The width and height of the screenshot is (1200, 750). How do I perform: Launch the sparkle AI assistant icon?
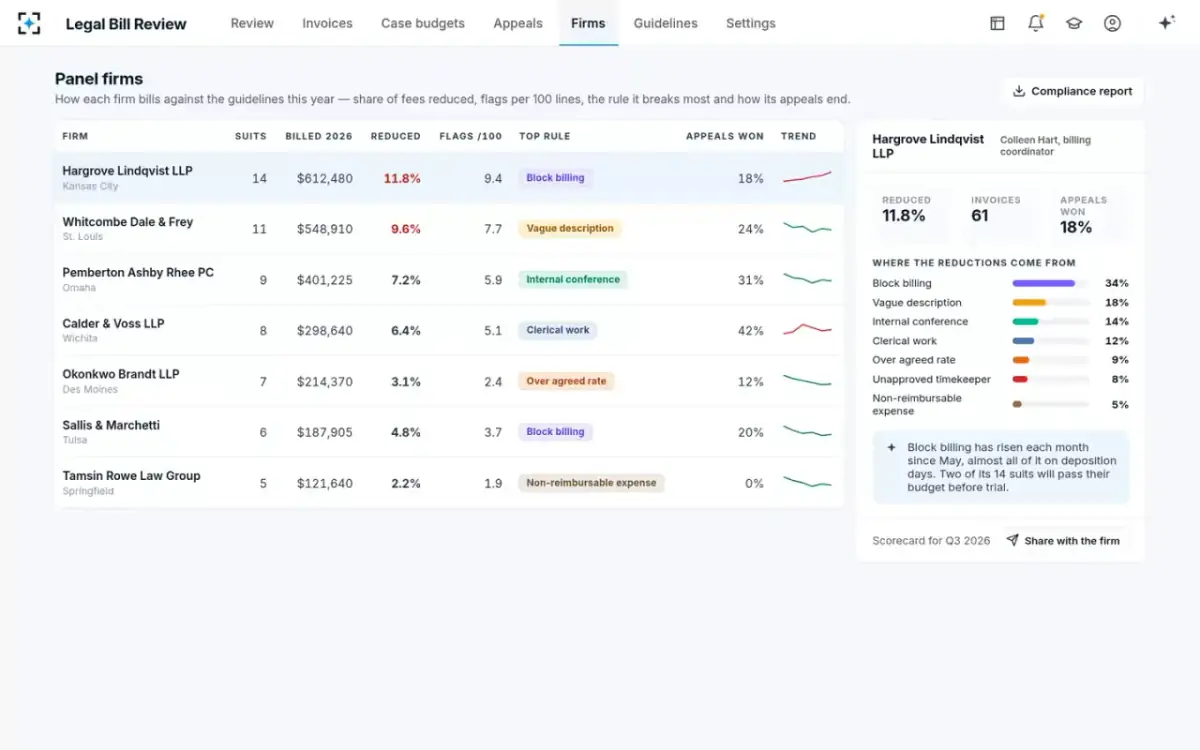pyautogui.click(x=1166, y=23)
